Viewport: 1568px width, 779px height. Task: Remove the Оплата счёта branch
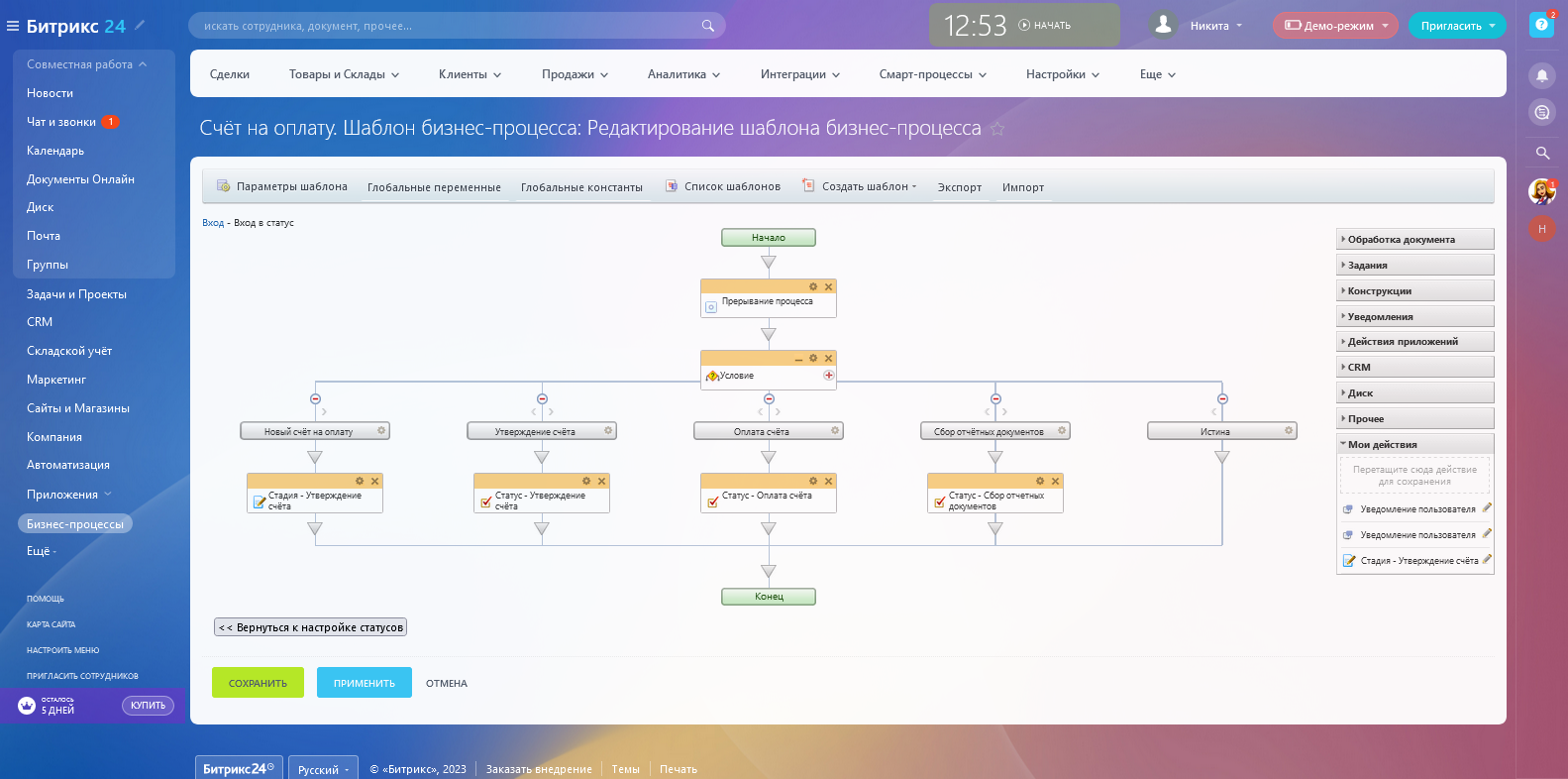769,398
